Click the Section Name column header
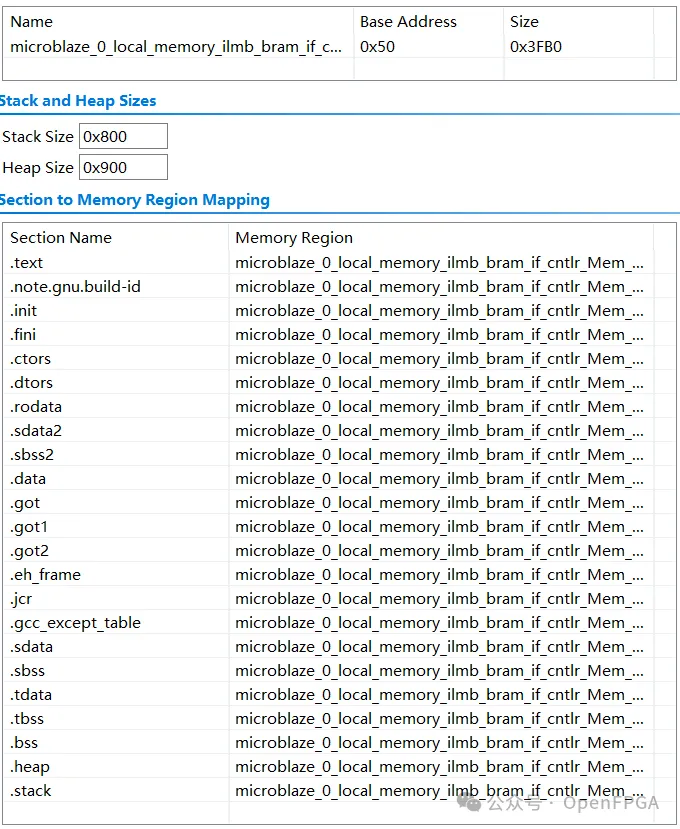The height and width of the screenshot is (829, 680). [x=61, y=238]
